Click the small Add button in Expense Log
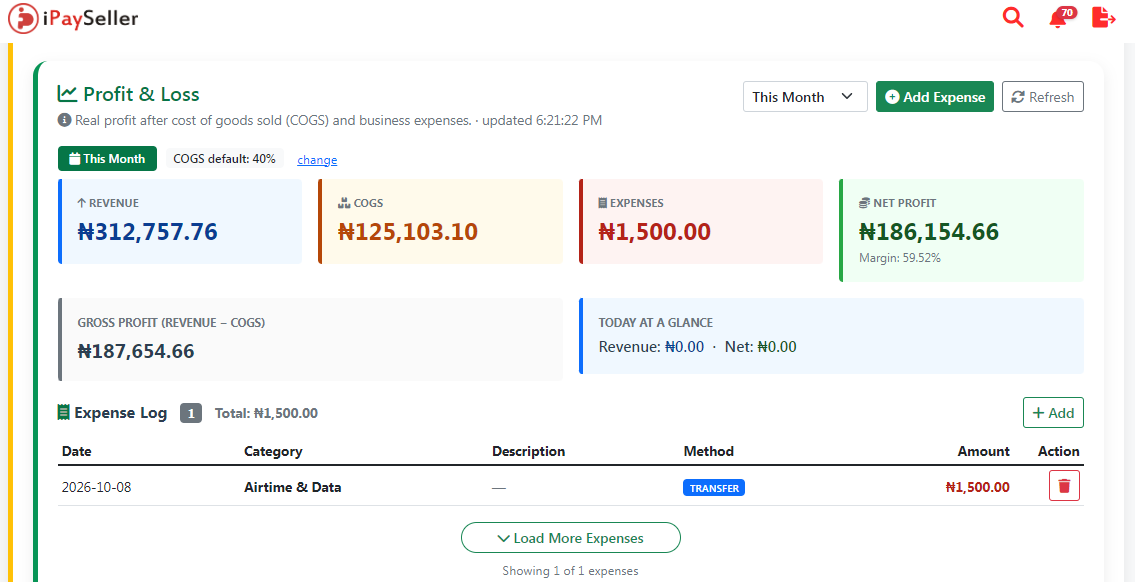The width and height of the screenshot is (1135, 582). (x=1053, y=413)
